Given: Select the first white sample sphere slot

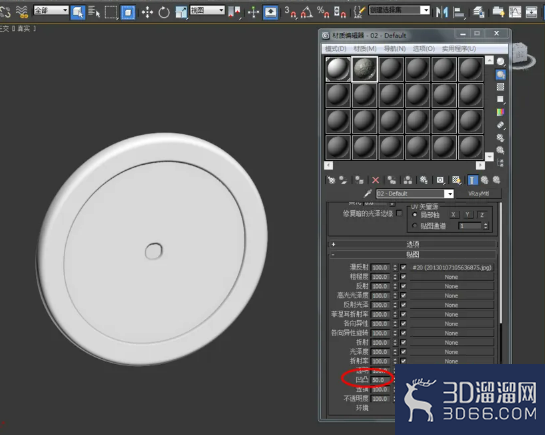Looking at the screenshot, I should [x=337, y=69].
